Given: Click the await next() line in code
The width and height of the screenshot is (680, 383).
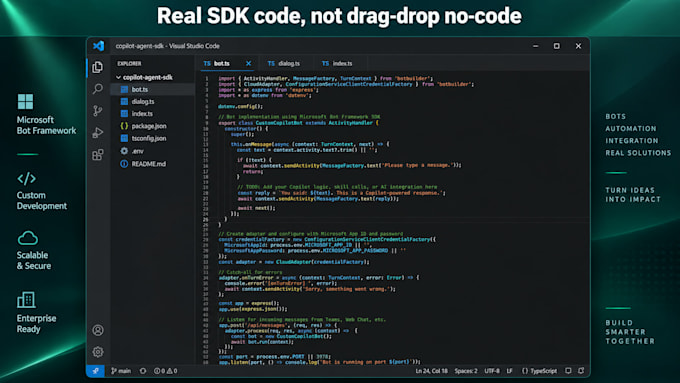Looking at the screenshot, I should [256, 208].
